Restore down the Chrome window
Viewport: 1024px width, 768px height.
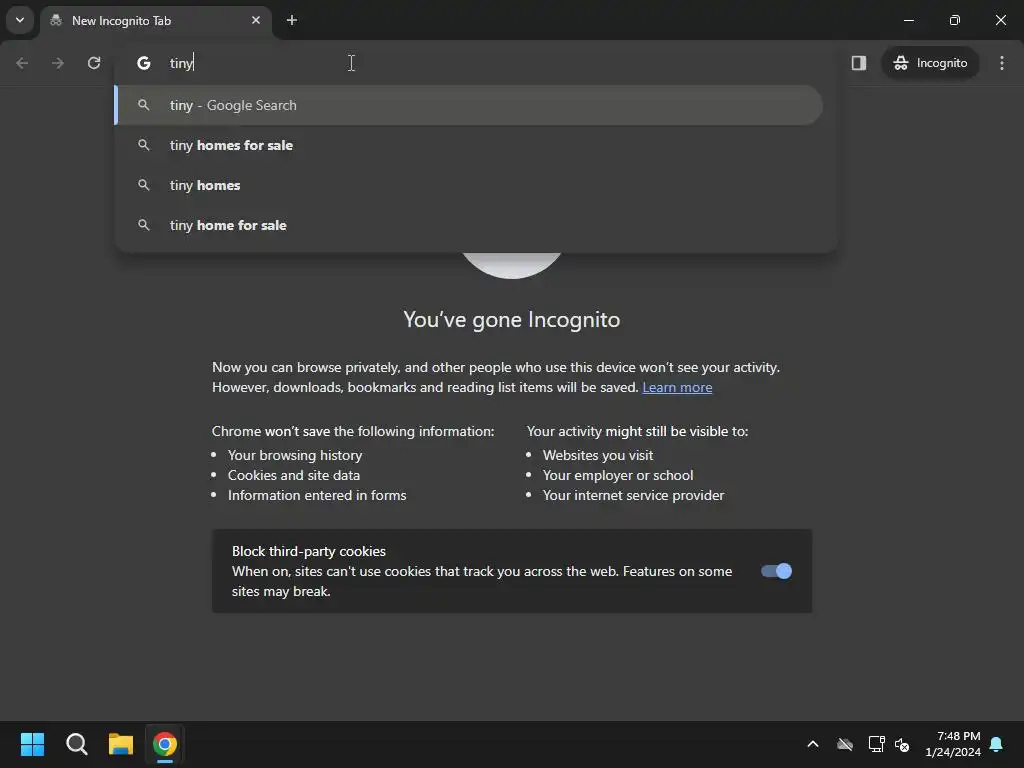[x=955, y=20]
